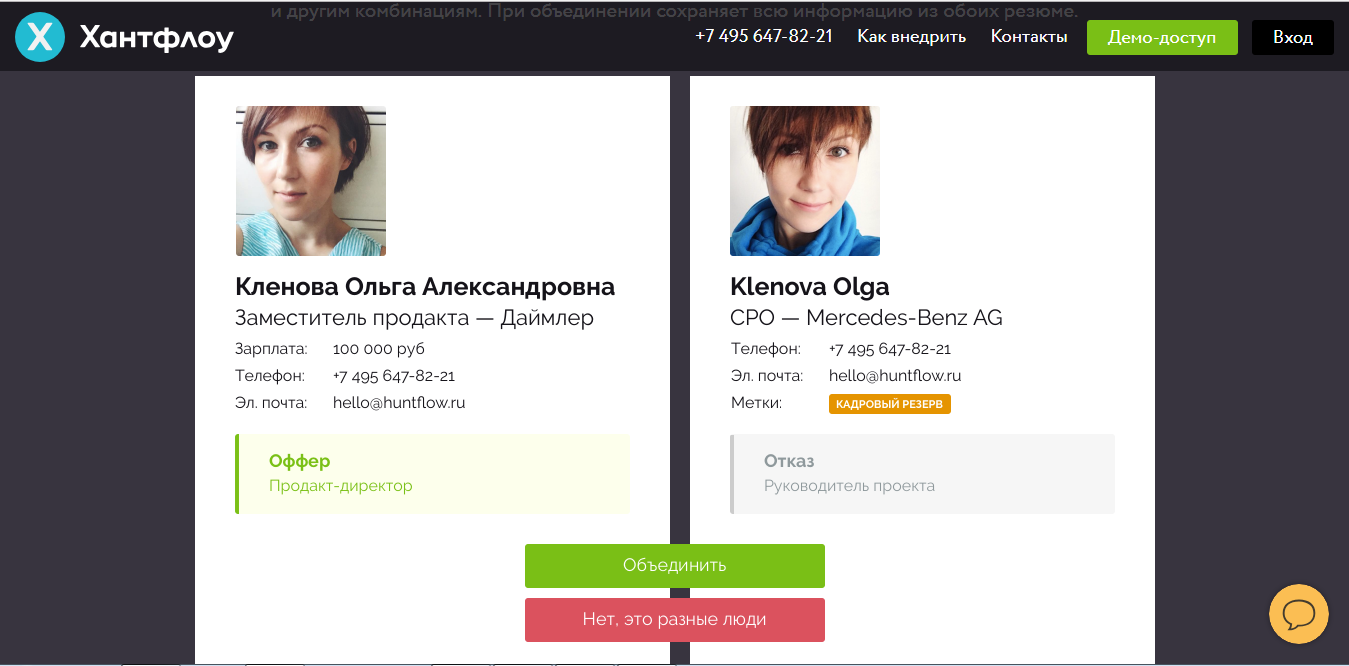Click the name Кленова Ольга Александровна
Image resolution: width=1349 pixels, height=666 pixels.
425,287
